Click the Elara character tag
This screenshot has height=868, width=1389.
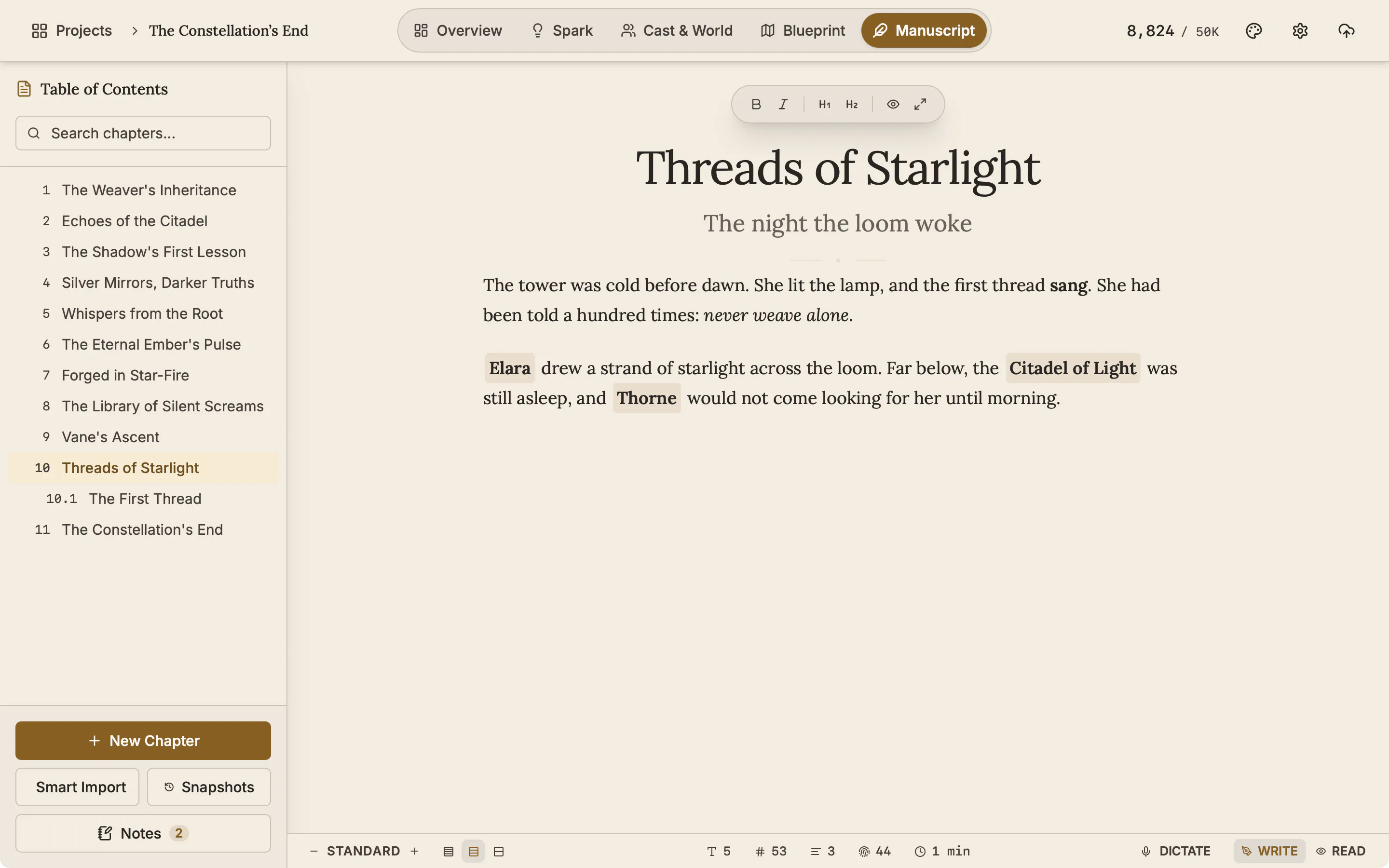[510, 368]
